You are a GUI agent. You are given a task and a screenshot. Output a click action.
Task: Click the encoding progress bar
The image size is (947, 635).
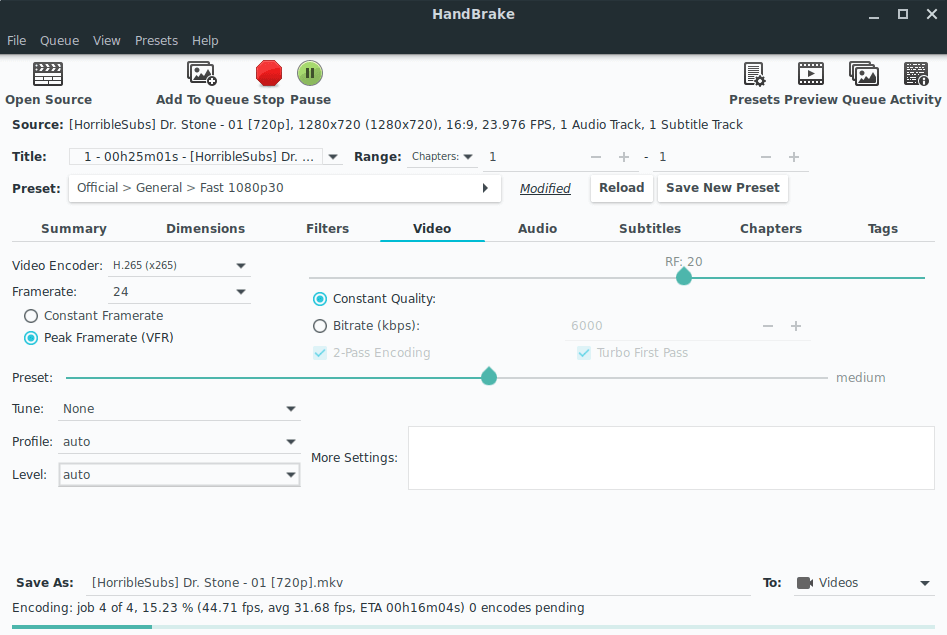click(x=474, y=627)
